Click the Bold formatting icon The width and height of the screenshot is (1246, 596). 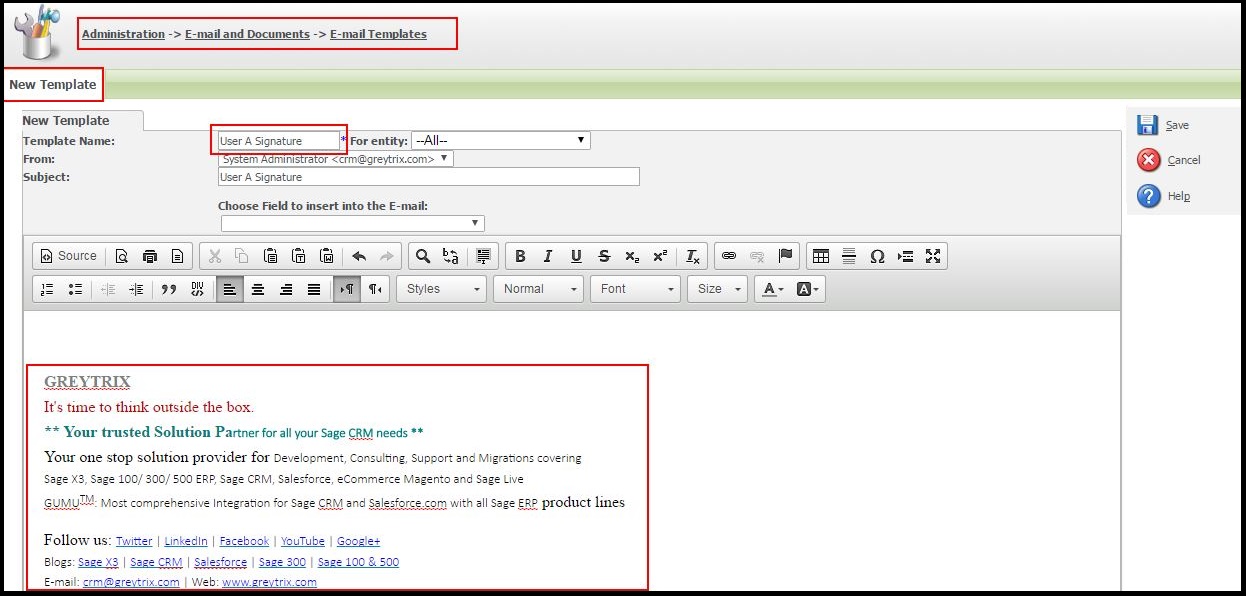tap(520, 256)
